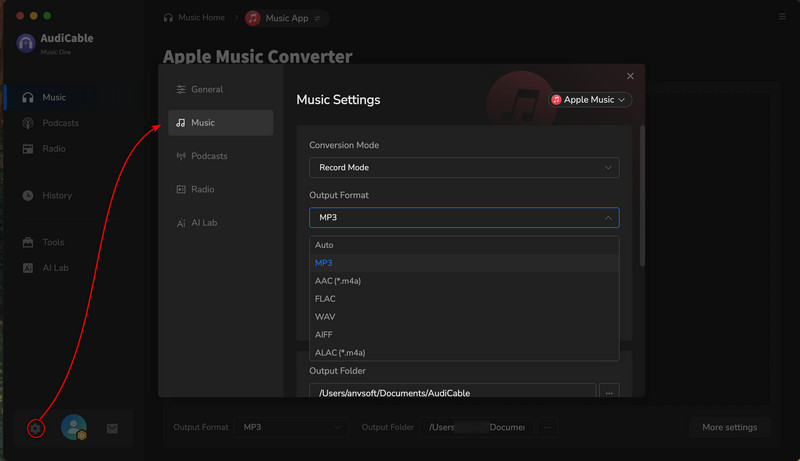Open Podcasts settings tab
This screenshot has width=800, height=461.
coord(220,156)
